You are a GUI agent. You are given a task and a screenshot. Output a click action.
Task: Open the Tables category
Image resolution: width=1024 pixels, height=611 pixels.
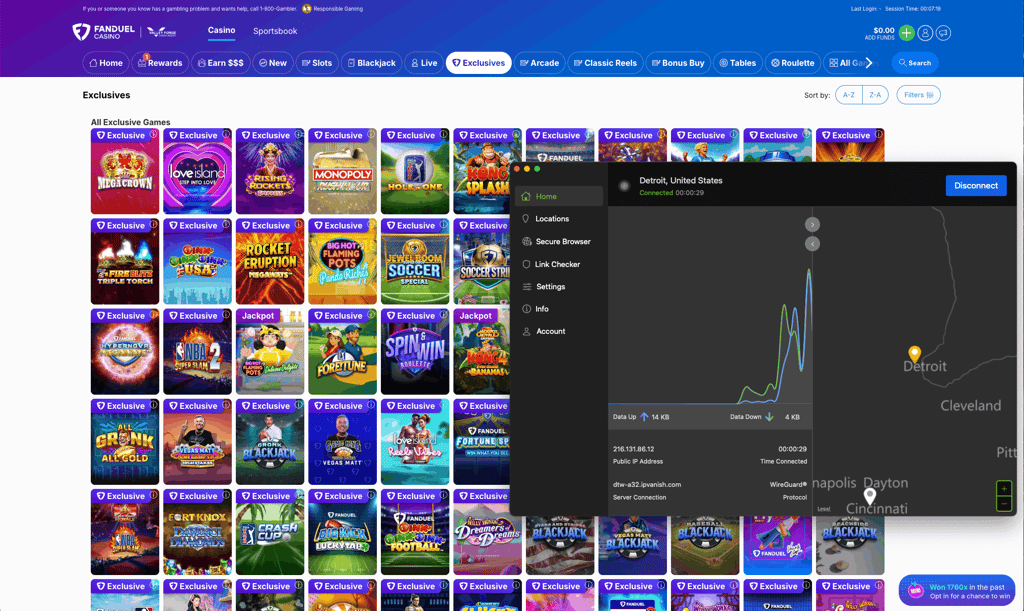(737, 63)
